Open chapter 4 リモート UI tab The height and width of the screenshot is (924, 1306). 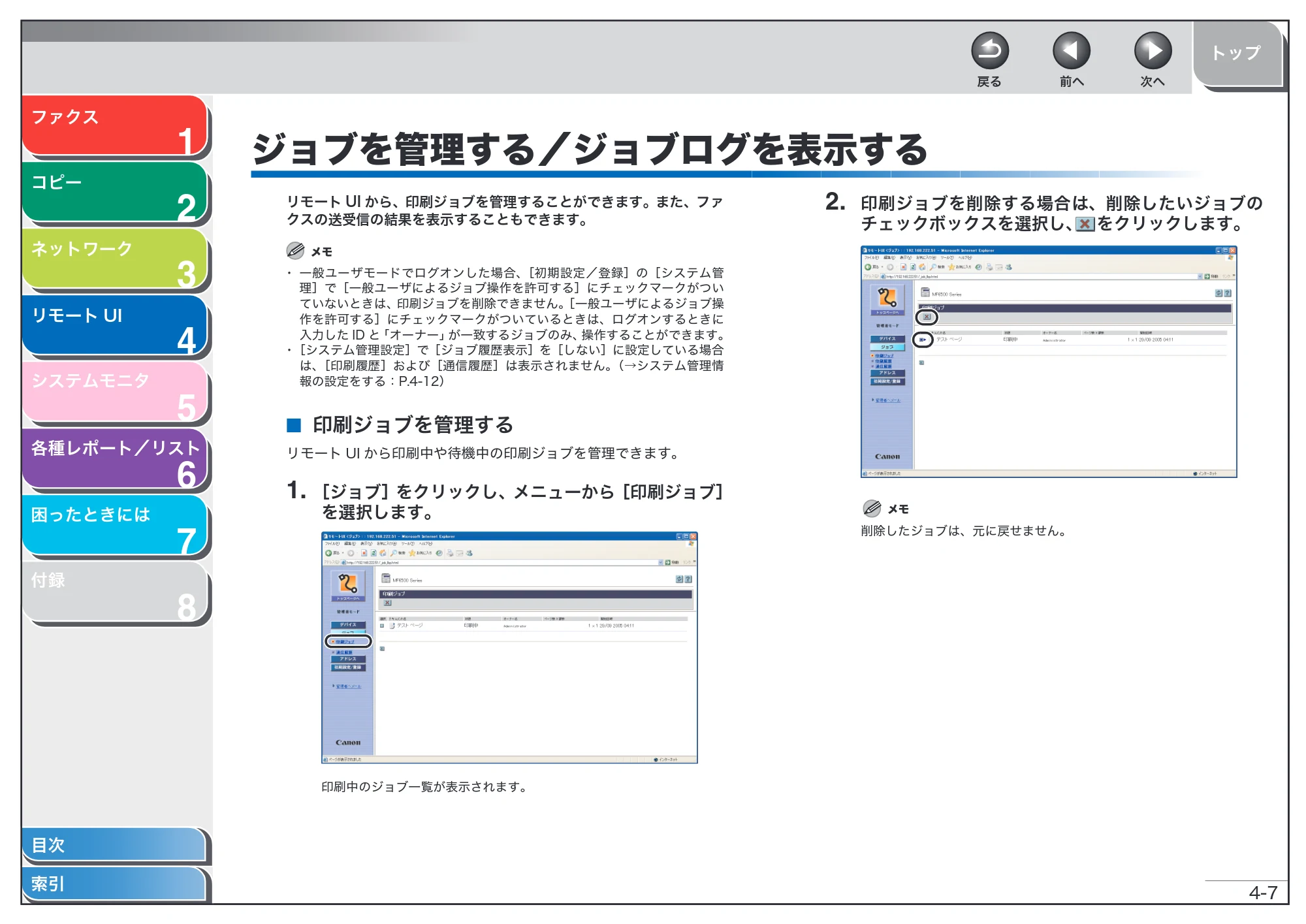[x=115, y=325]
